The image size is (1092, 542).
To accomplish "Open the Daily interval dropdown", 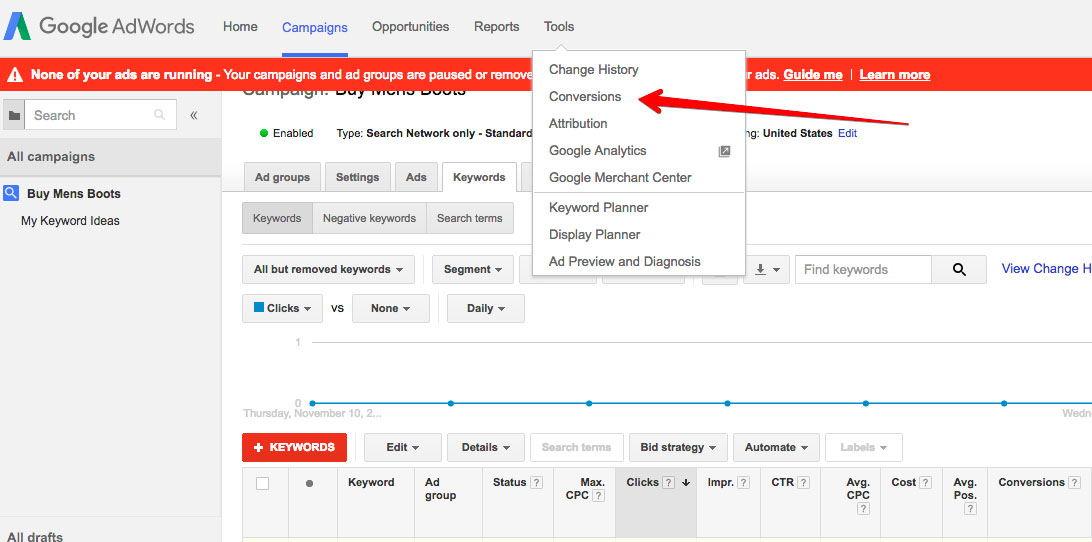I will (485, 308).
